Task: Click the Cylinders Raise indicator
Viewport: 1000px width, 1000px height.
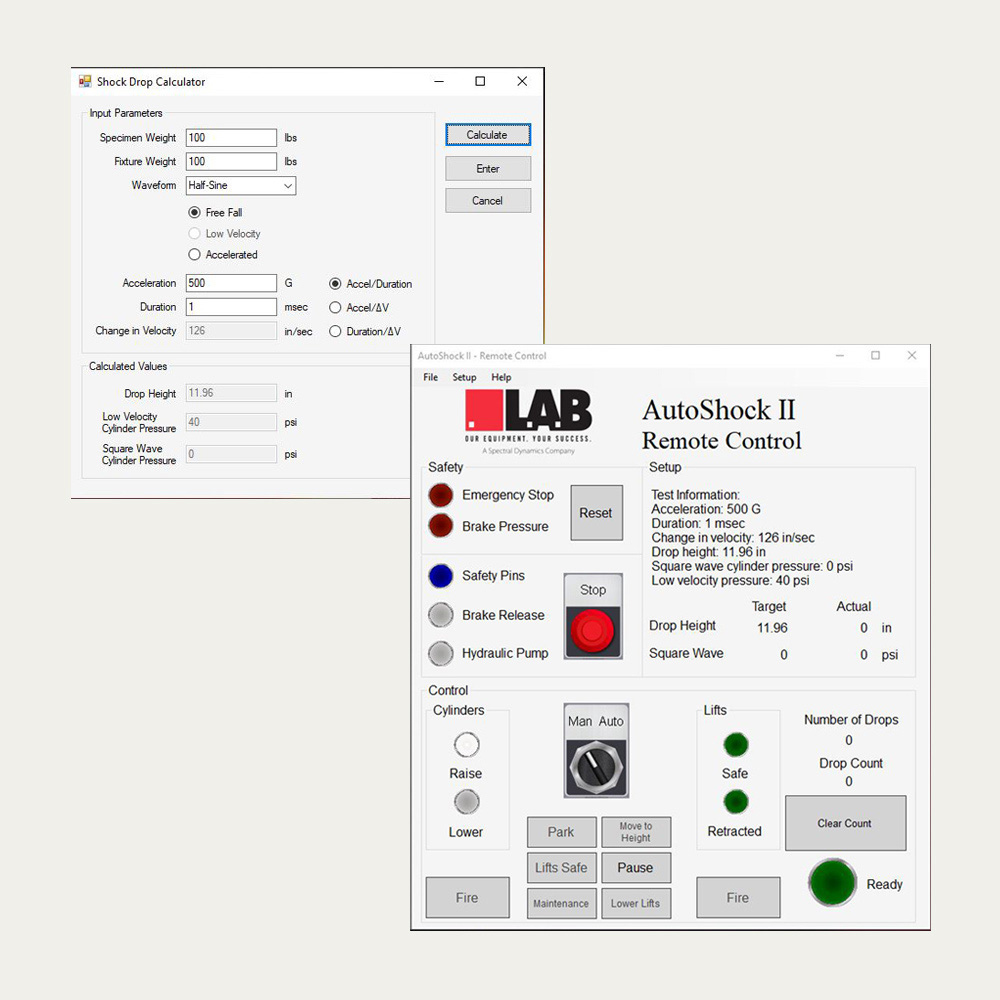Action: 466,745
